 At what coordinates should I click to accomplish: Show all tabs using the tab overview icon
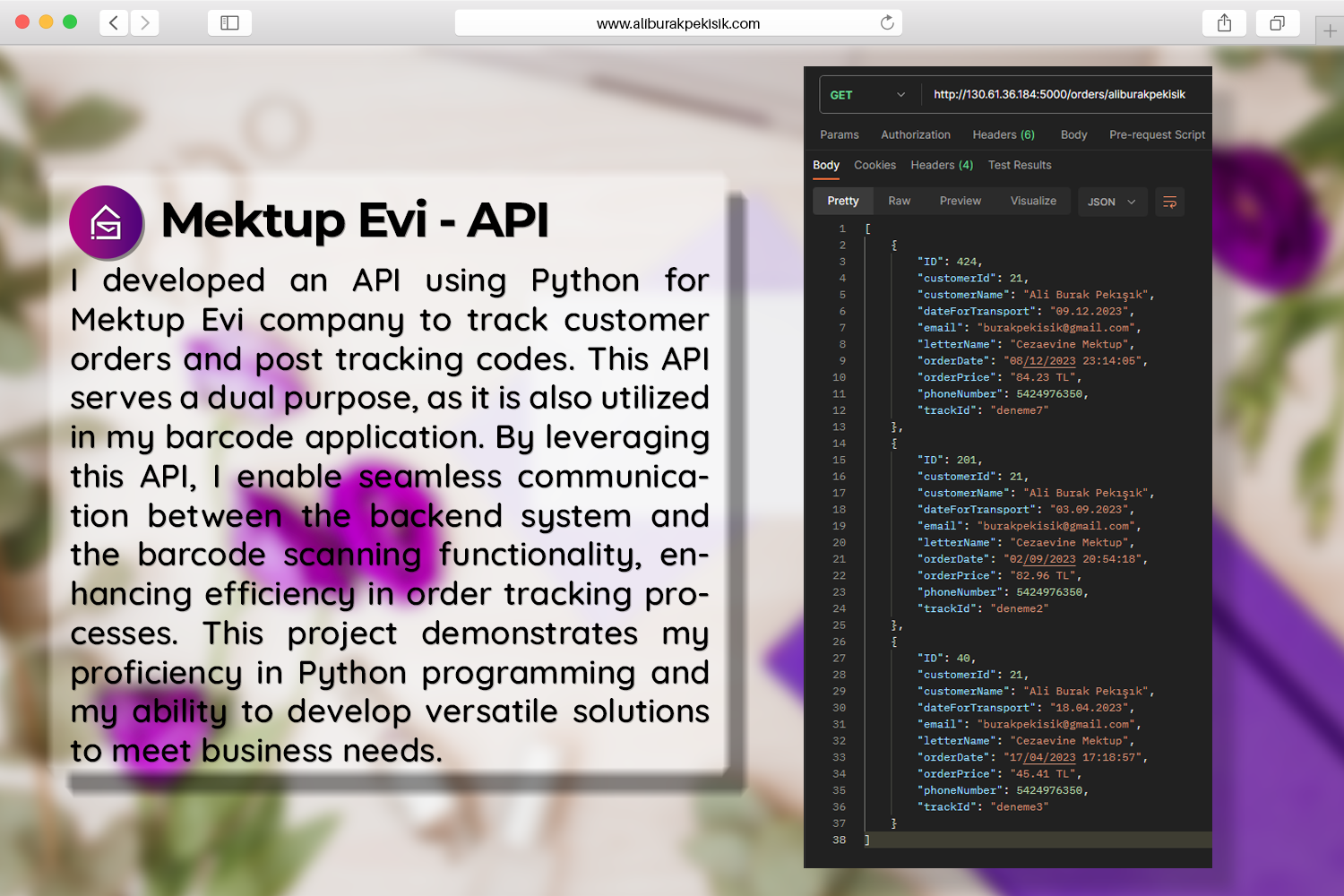point(1278,22)
